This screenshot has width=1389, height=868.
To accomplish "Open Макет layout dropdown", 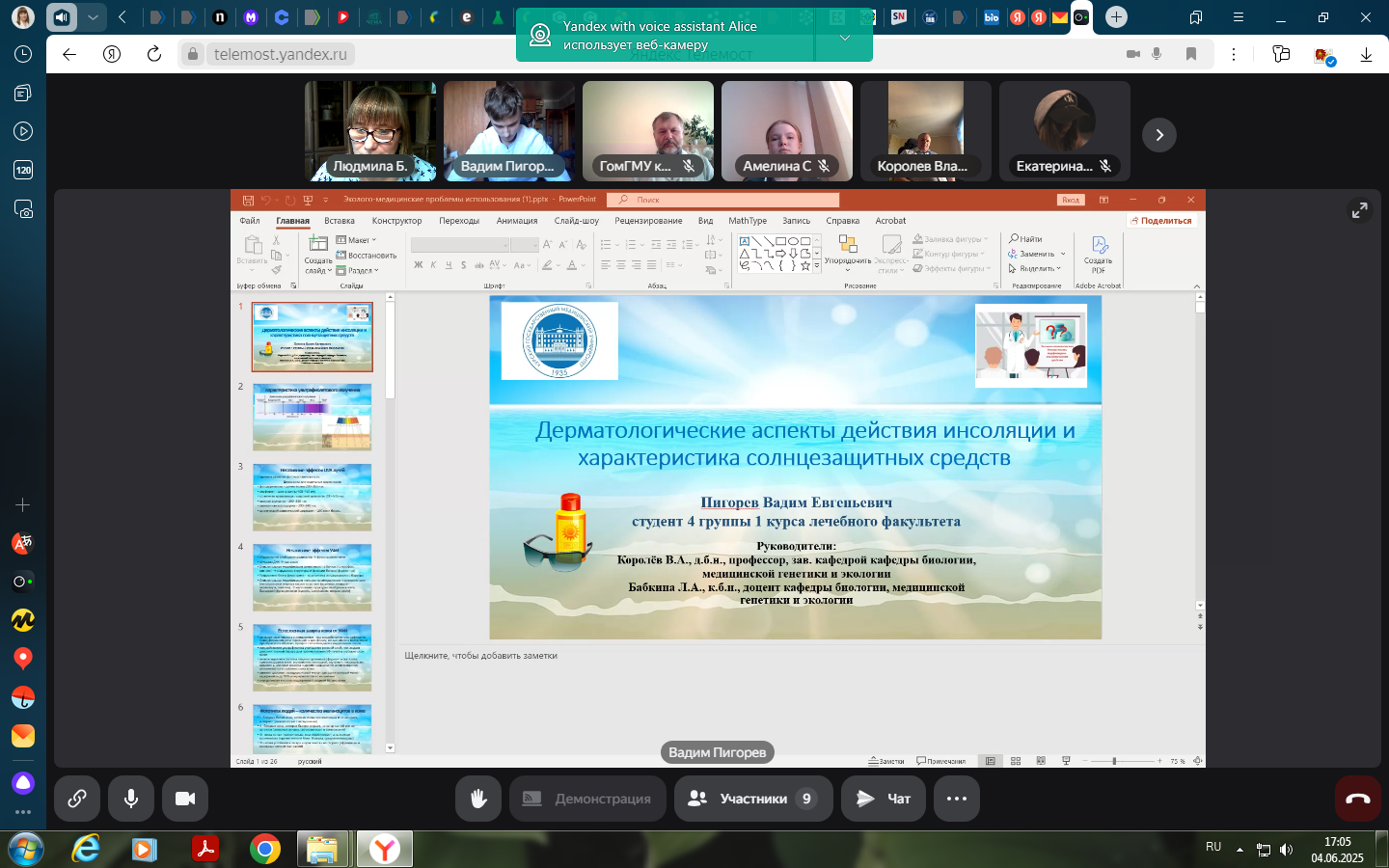I will [x=356, y=240].
